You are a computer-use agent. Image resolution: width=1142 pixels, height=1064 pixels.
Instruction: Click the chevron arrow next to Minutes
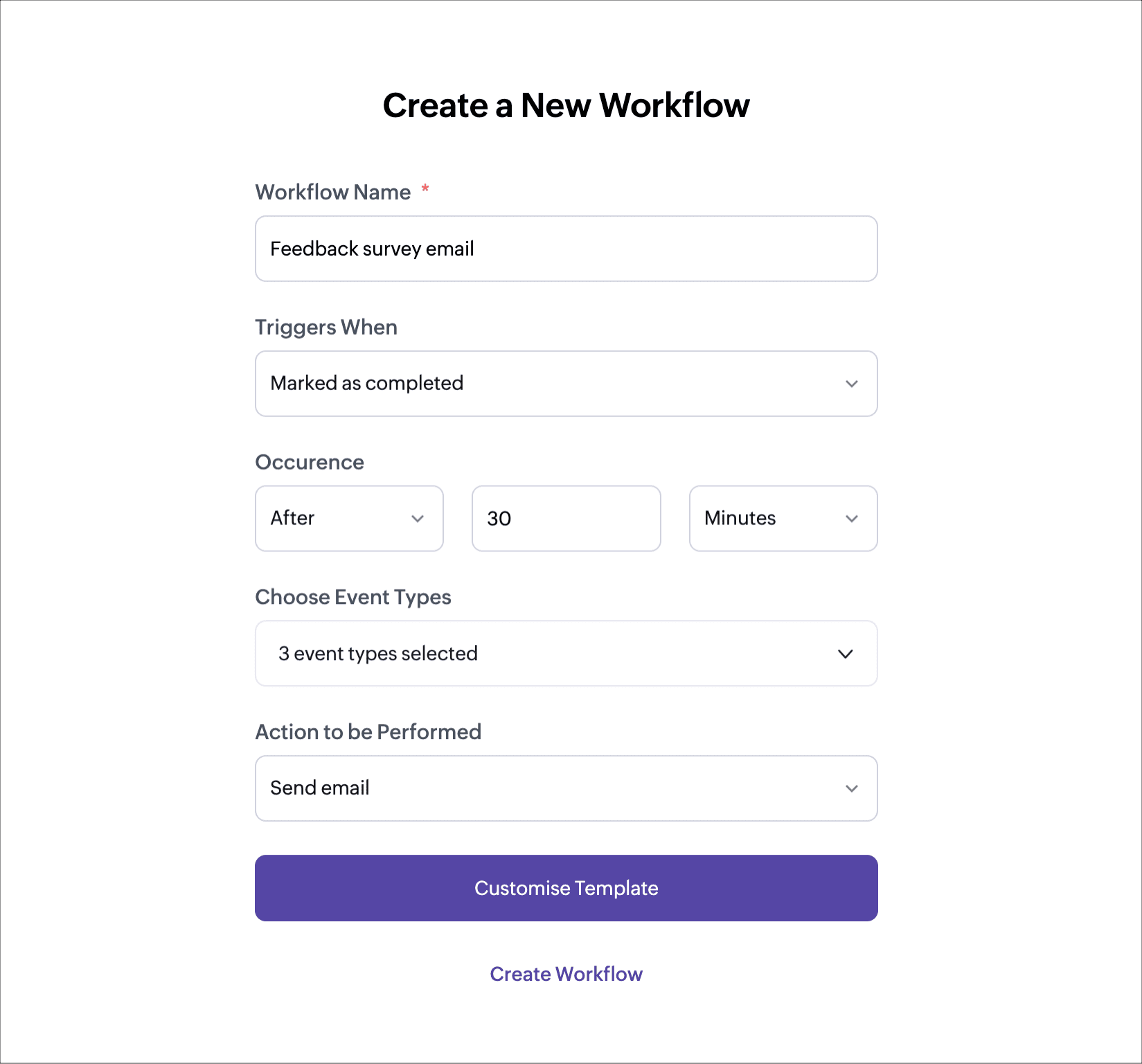[x=852, y=519]
